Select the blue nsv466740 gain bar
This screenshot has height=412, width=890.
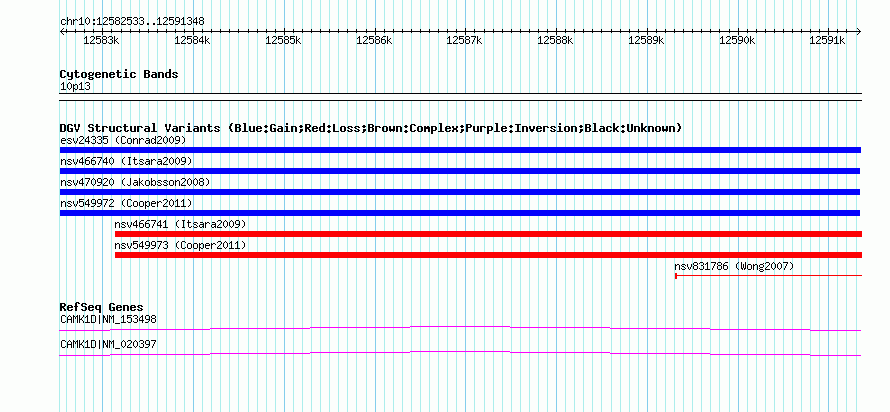(x=460, y=171)
